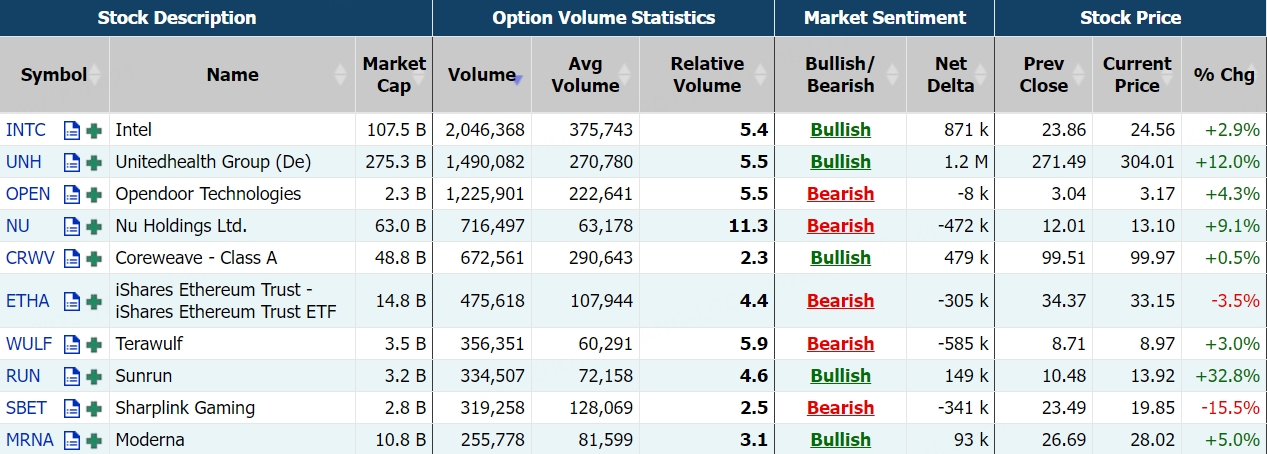
Task: Sort by Current Price column header
Action: 1137,75
